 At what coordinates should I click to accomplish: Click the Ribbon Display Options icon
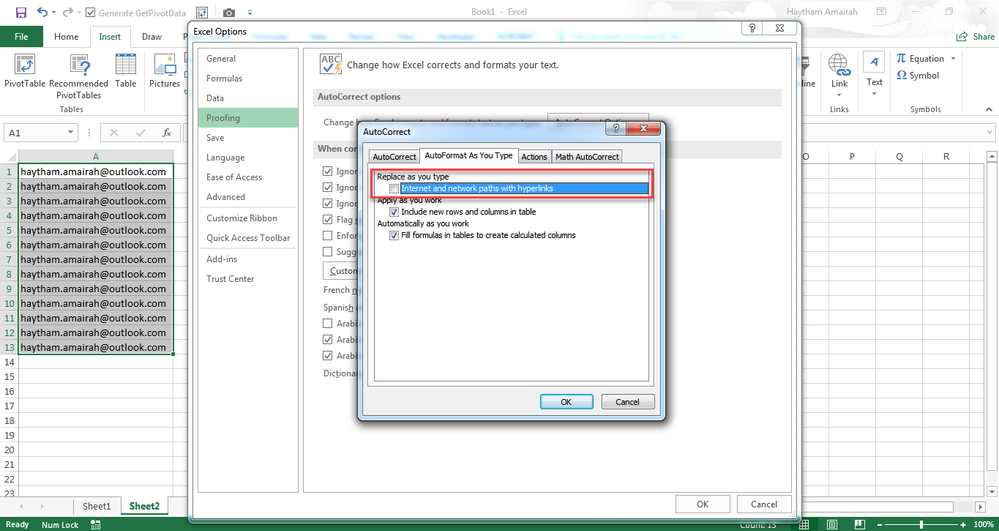click(882, 12)
